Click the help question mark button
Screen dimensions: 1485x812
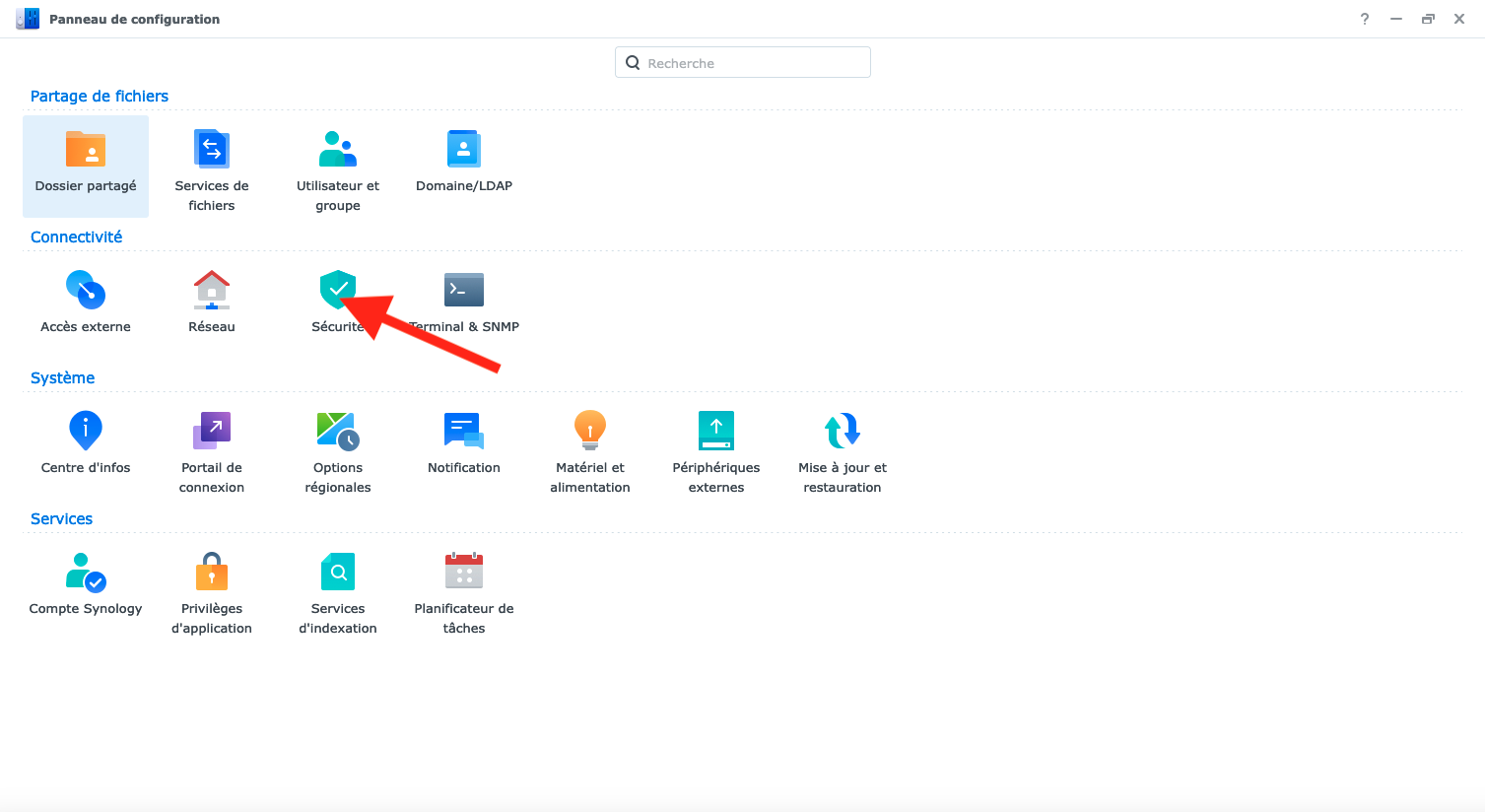[x=1365, y=19]
